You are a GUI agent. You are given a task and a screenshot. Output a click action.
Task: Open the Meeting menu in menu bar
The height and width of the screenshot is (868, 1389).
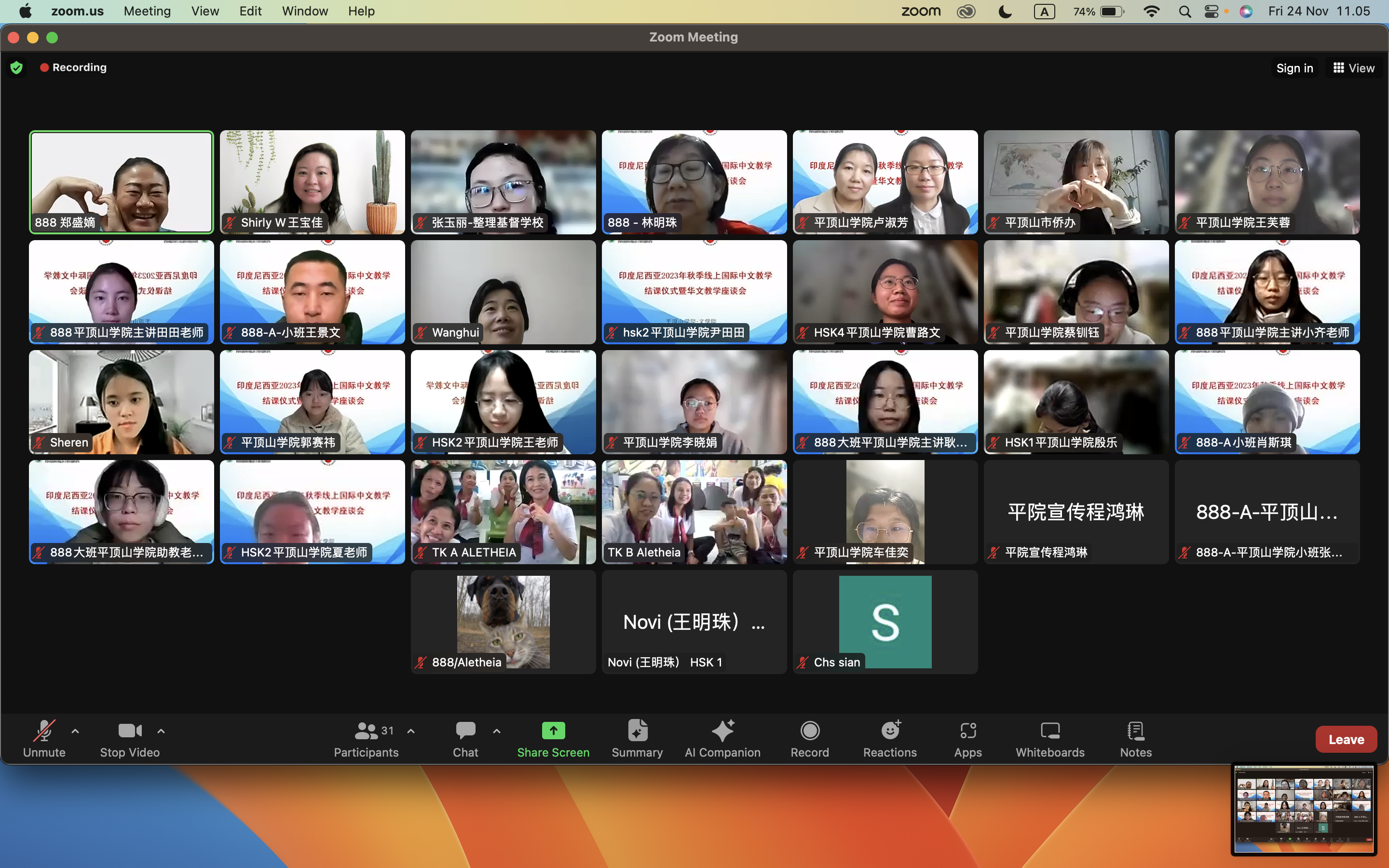(147, 11)
